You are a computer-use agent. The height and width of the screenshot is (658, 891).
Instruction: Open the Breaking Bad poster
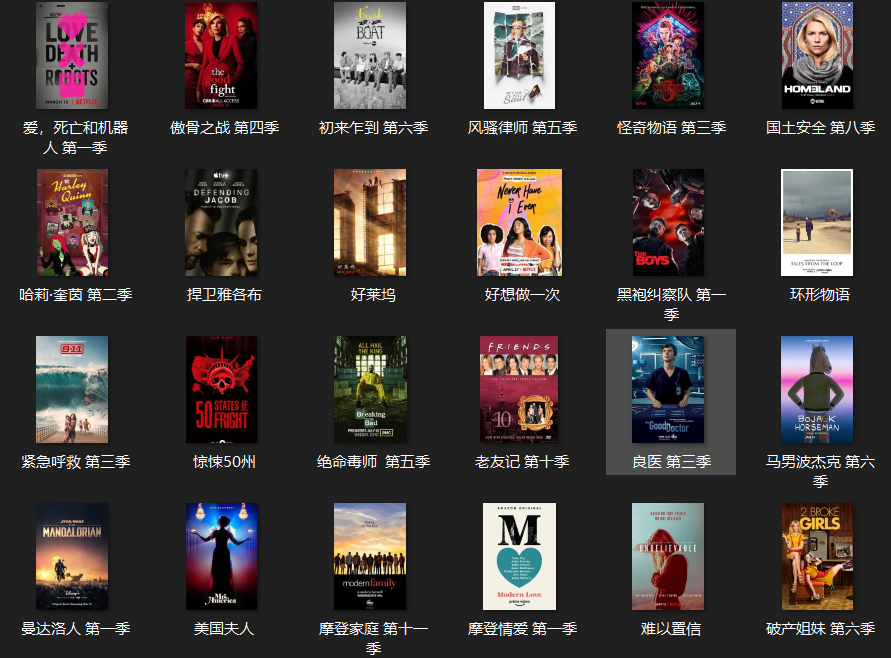pyautogui.click(x=370, y=389)
